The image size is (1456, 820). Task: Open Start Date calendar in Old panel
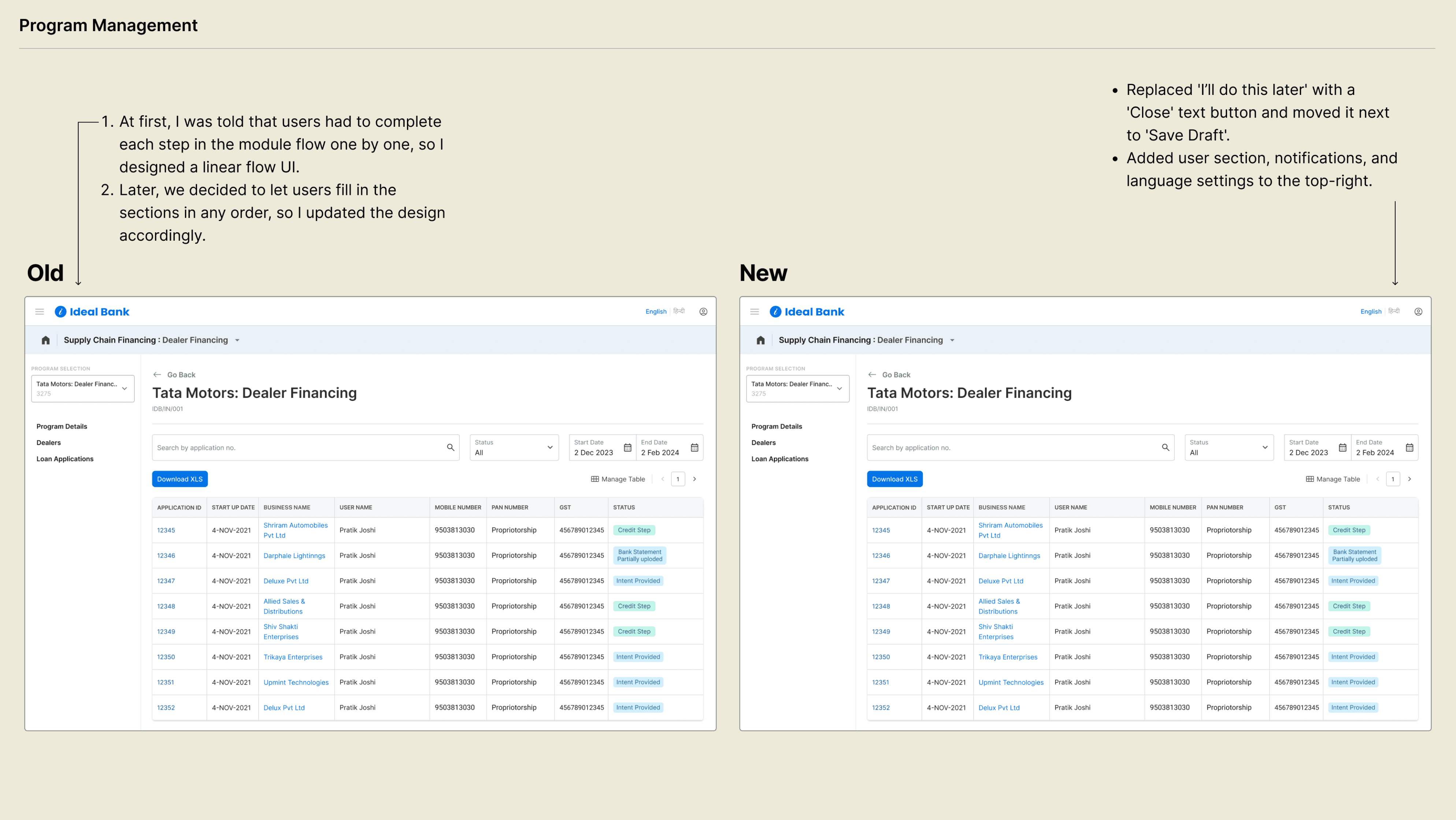tap(627, 447)
